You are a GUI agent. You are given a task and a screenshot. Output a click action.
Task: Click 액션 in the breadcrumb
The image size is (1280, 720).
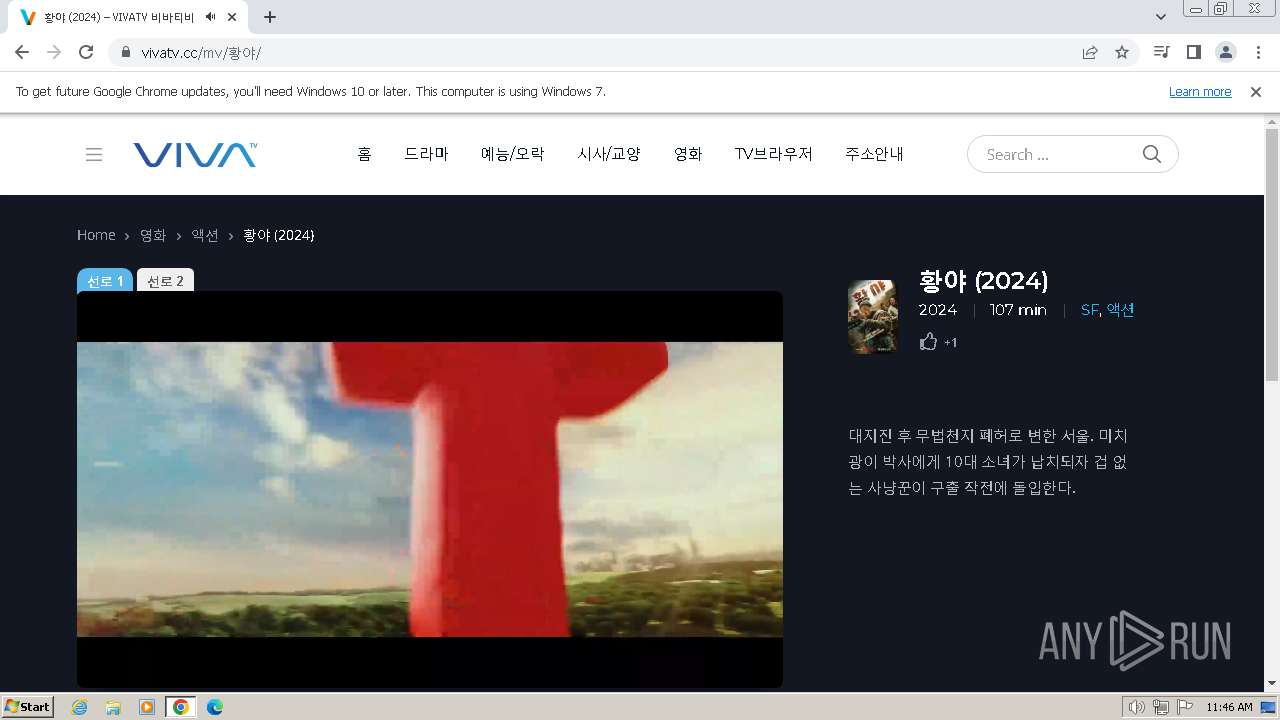click(205, 235)
